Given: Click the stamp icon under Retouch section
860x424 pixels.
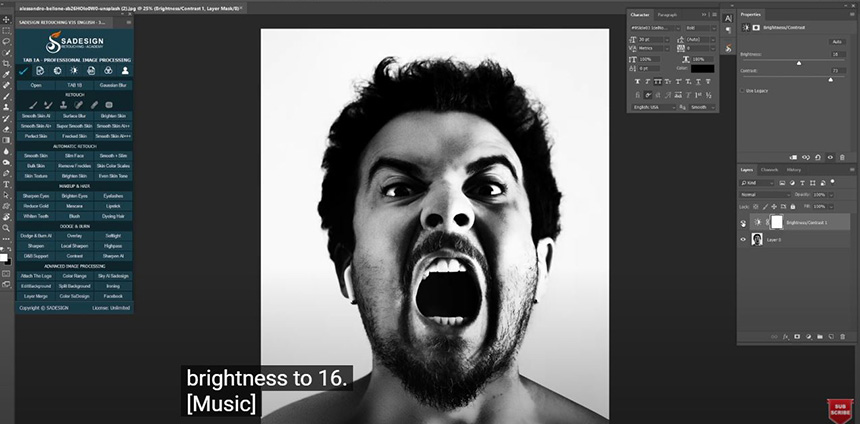Looking at the screenshot, I should click(64, 105).
